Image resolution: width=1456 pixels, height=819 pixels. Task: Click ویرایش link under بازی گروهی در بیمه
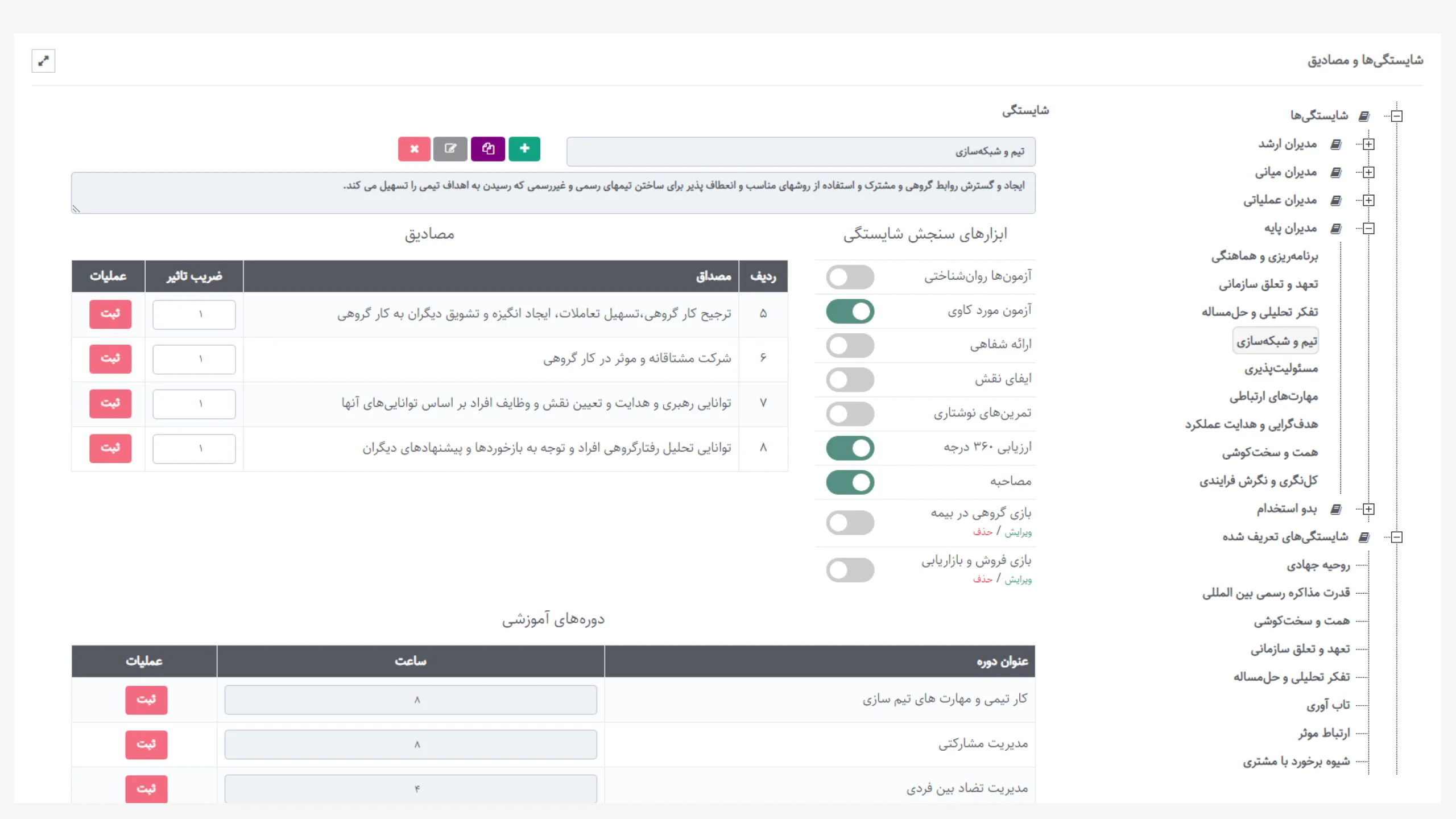tap(1018, 532)
